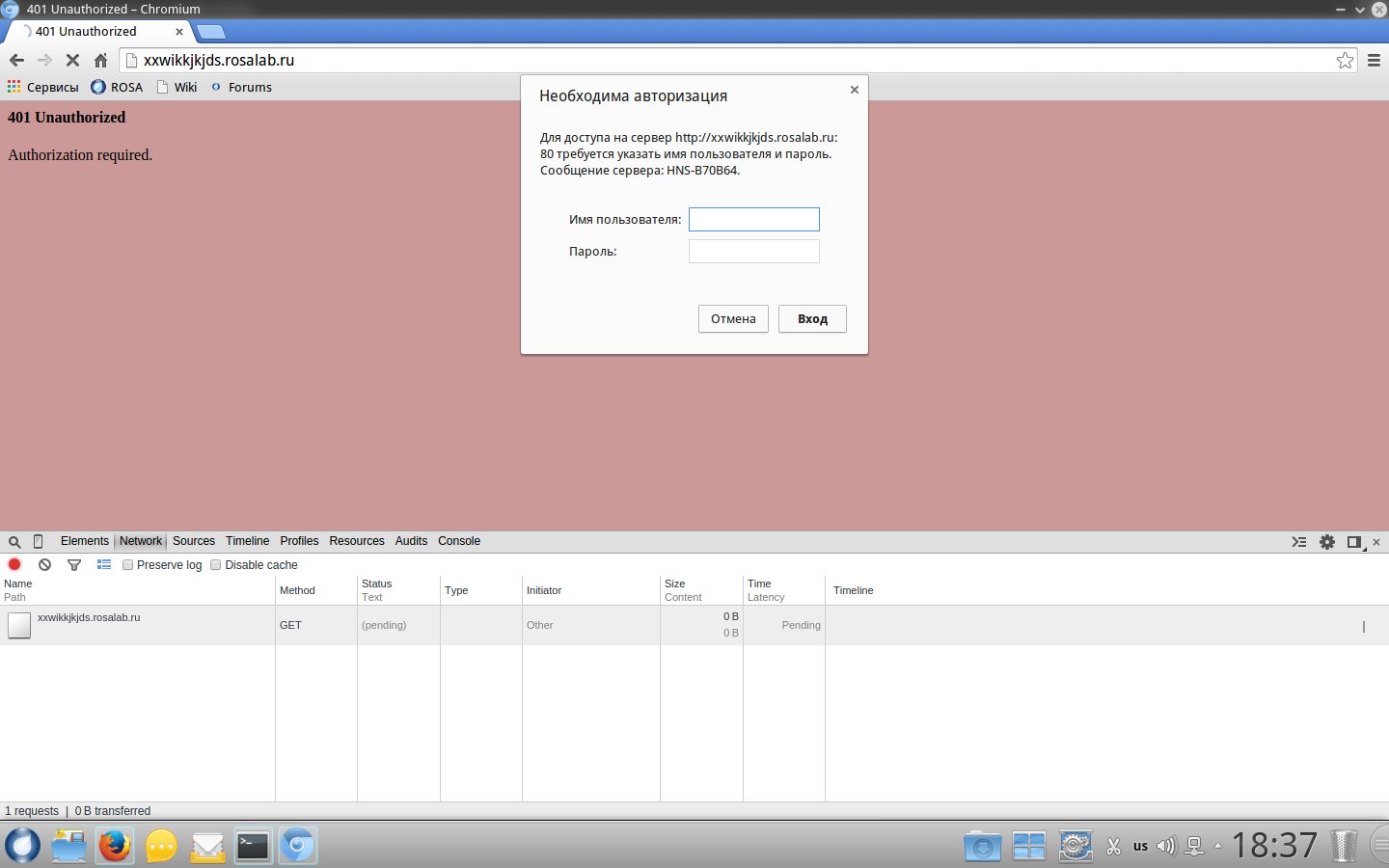Image resolution: width=1389 pixels, height=868 pixels.
Task: Select the xxwikkjkjds.rosalab.ru request row
Action: pyautogui.click(x=694, y=625)
